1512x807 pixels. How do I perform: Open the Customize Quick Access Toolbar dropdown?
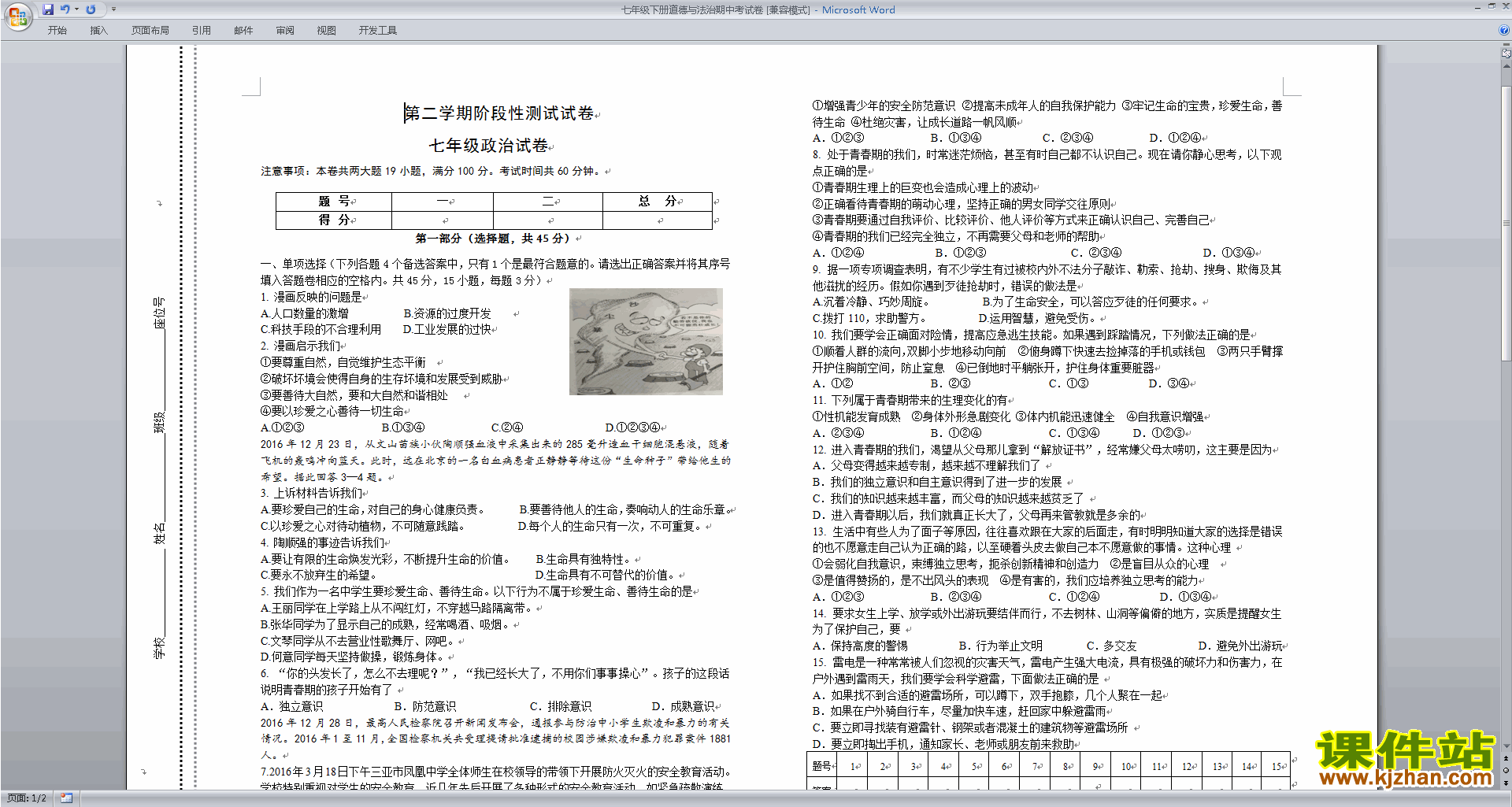[x=113, y=9]
